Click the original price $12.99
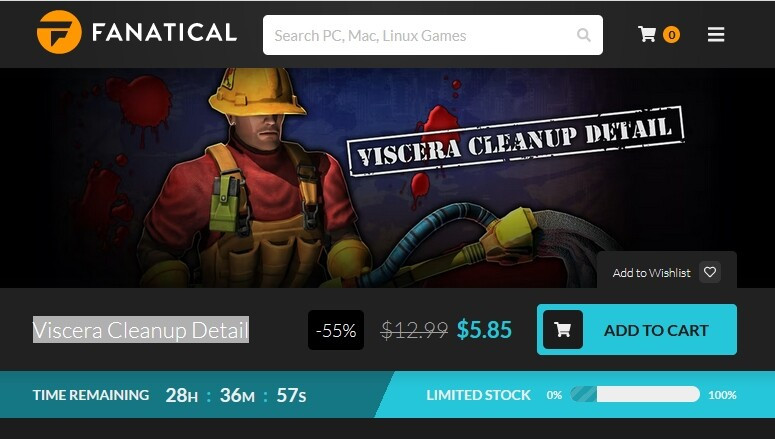775x439 pixels. click(x=414, y=330)
